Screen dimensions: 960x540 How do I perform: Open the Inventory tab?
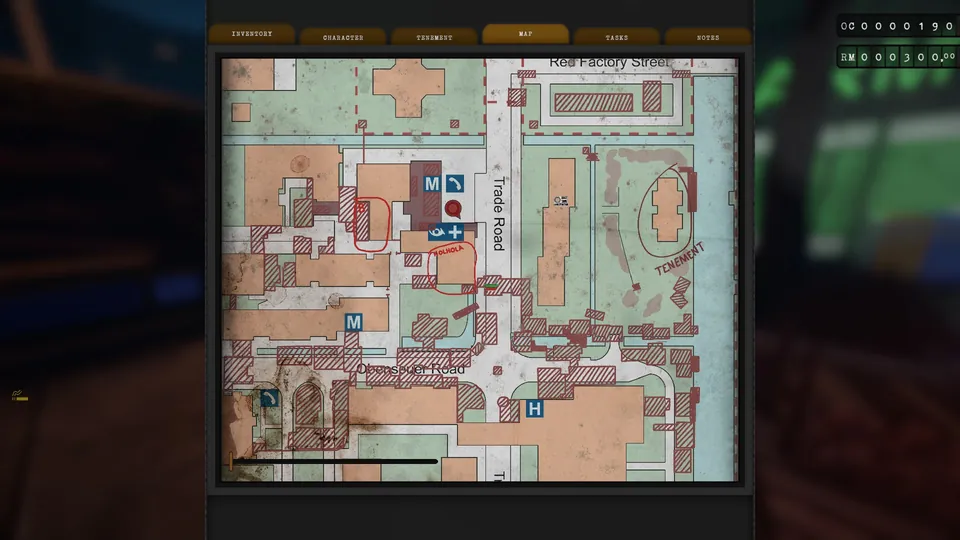252,34
